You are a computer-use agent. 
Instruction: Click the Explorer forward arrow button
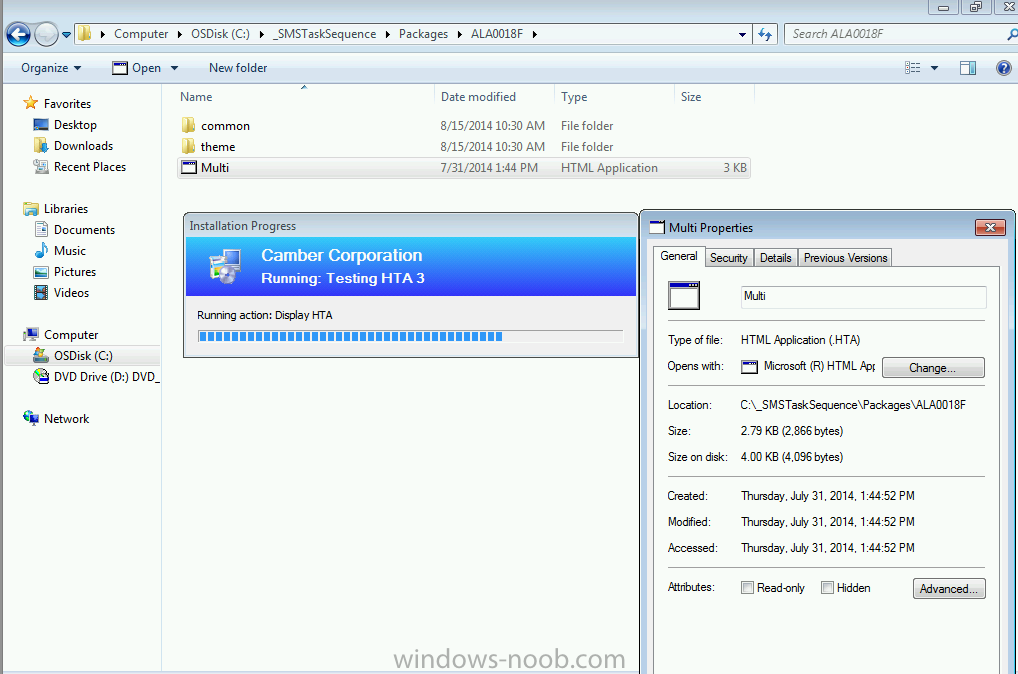[x=46, y=34]
